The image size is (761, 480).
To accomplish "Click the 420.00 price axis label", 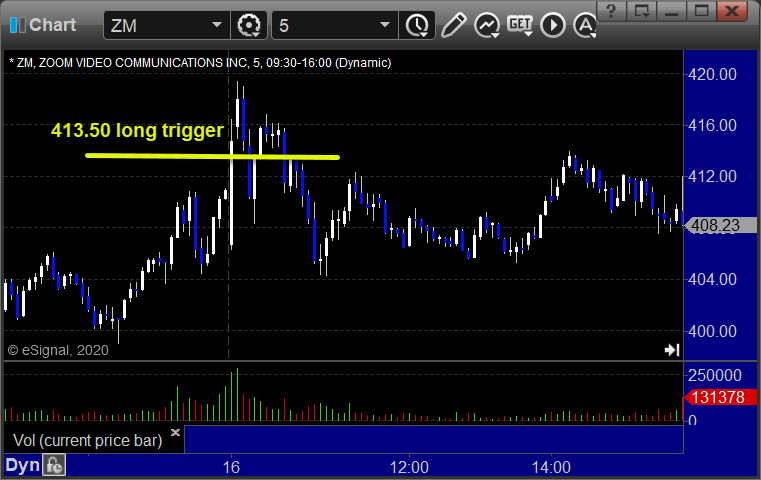I will (712, 74).
